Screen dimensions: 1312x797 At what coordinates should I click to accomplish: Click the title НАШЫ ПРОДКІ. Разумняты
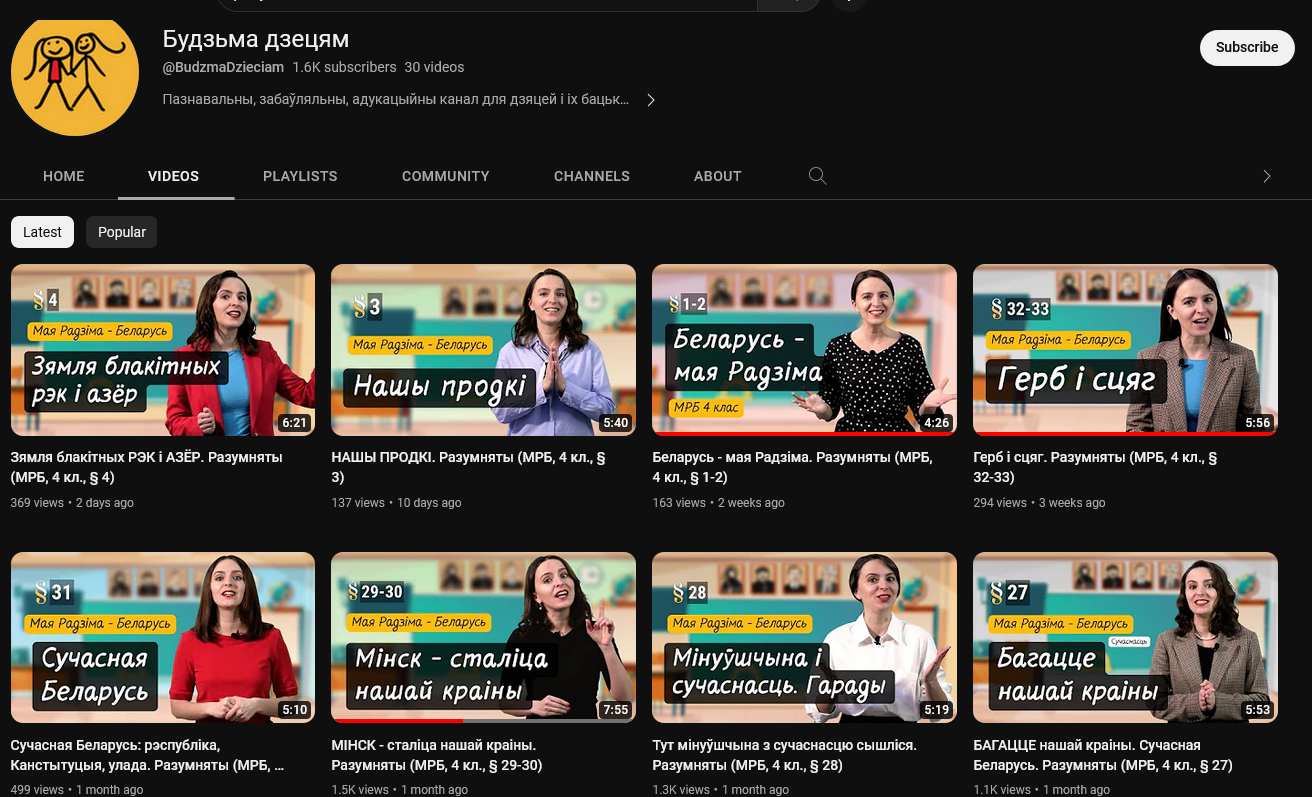469,467
